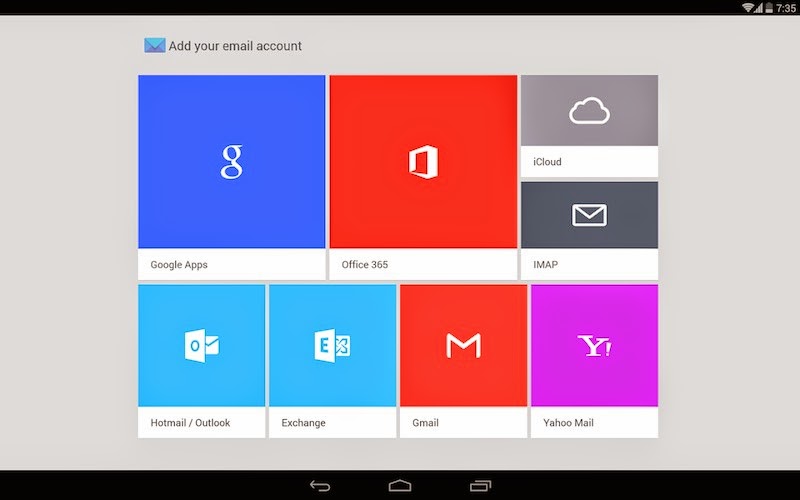Select the Hotmail / Outlook label

[190, 422]
